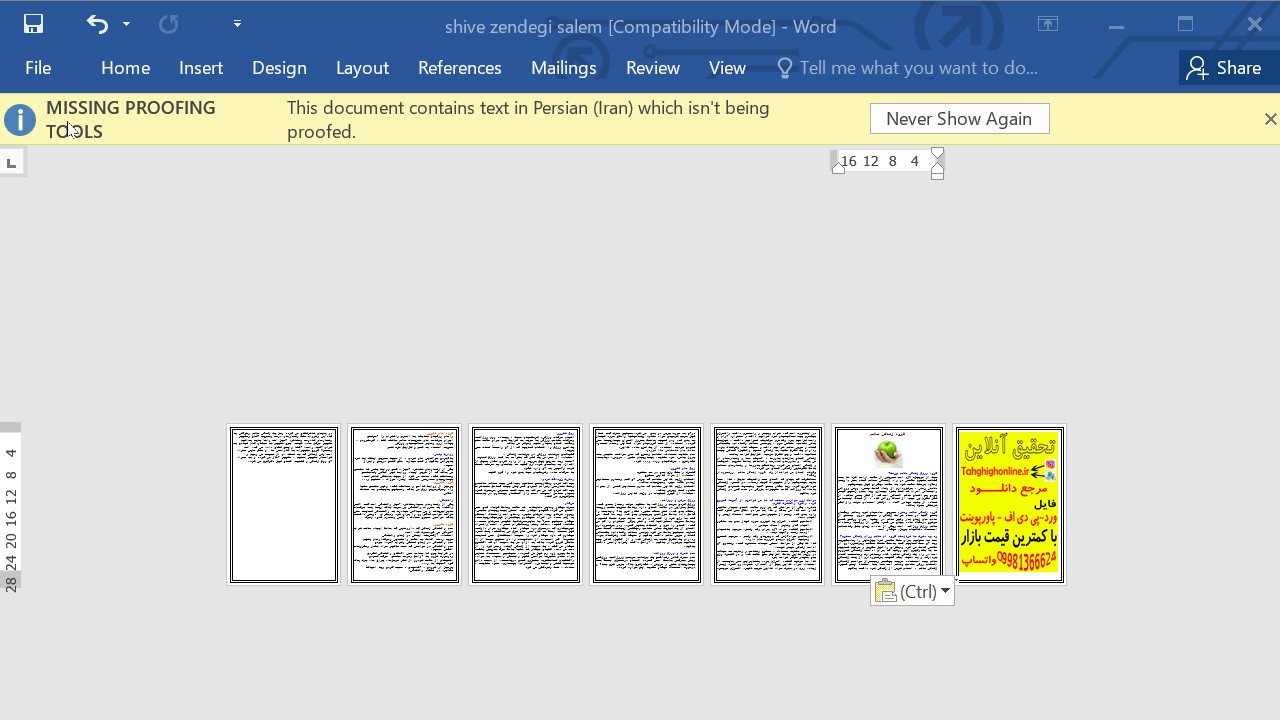Viewport: 1280px width, 720px height.
Task: Open the Paste Options (Ctrl) dropdown
Action: click(912, 592)
